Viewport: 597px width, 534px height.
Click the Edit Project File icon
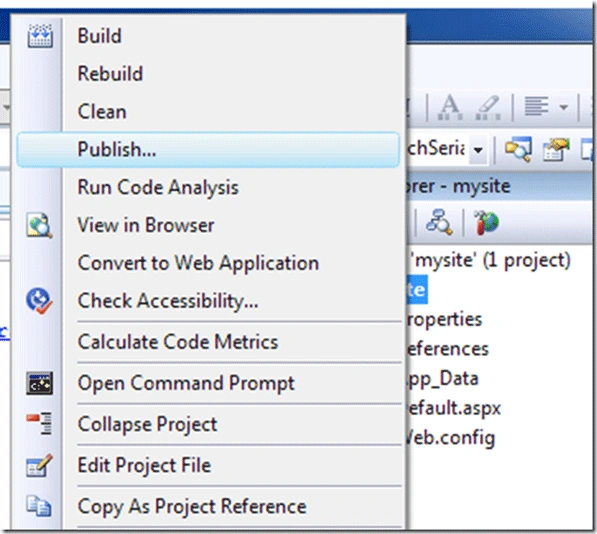pos(40,465)
